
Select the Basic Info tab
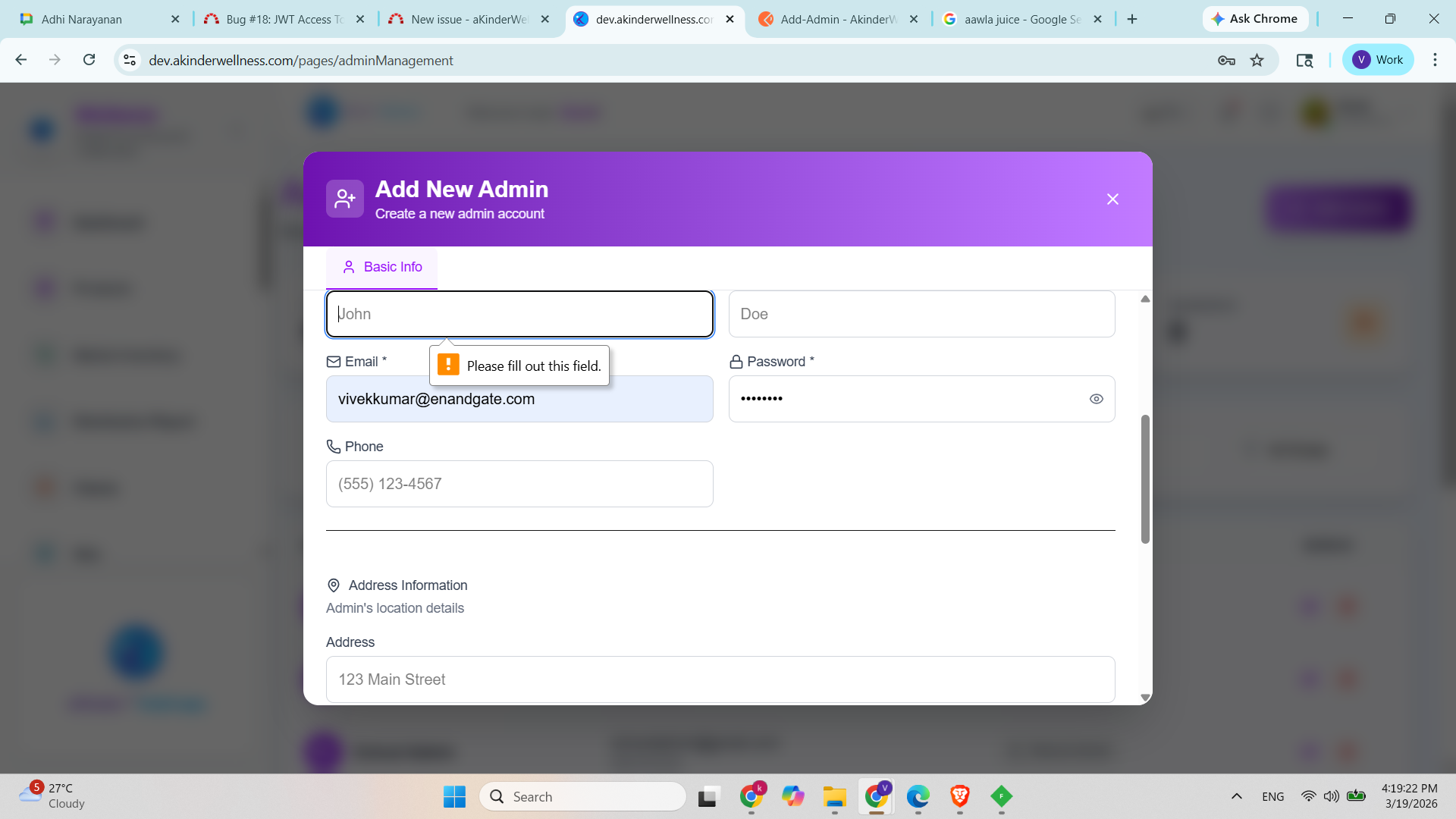click(382, 267)
